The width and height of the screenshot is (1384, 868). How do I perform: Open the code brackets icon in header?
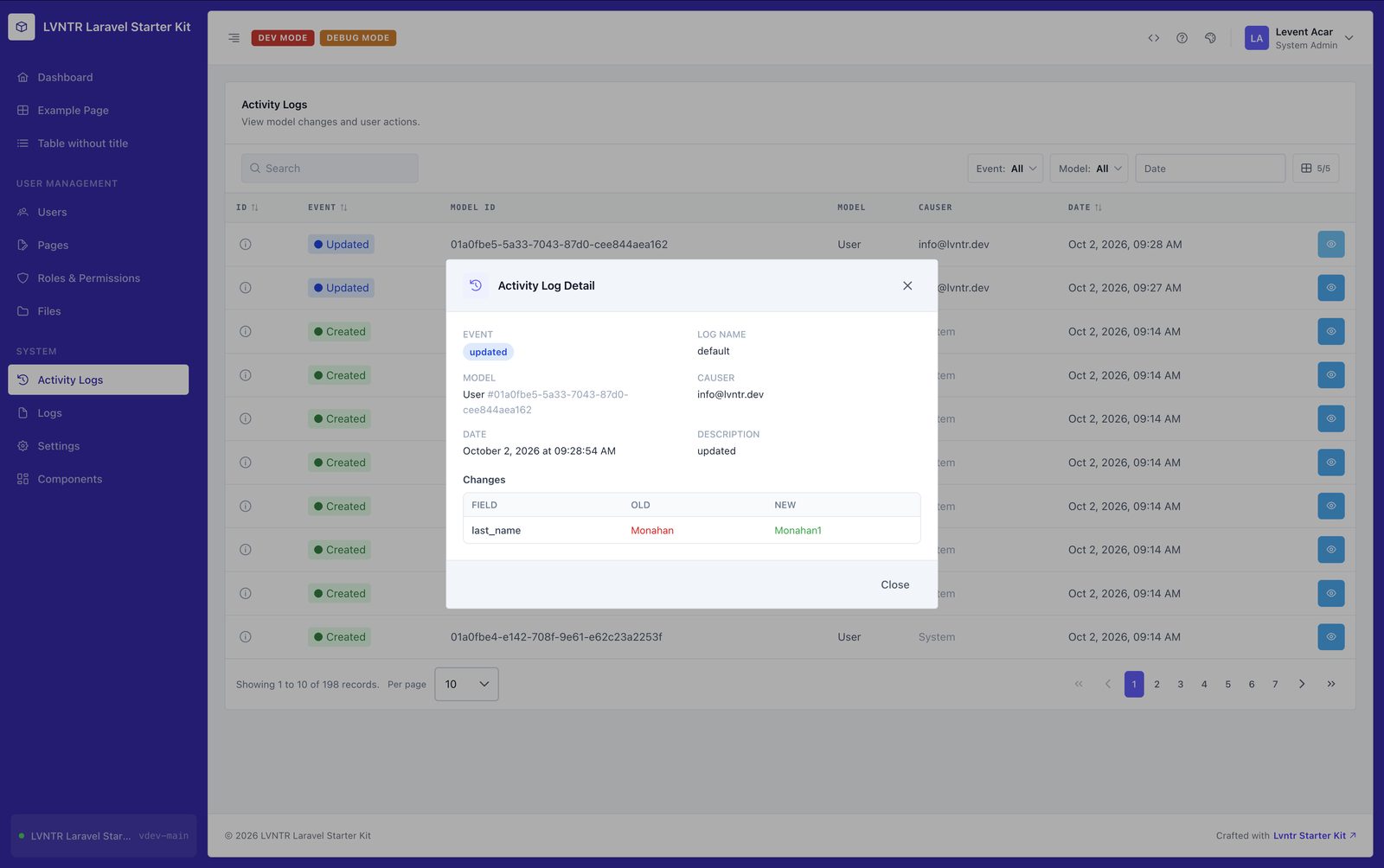pyautogui.click(x=1153, y=38)
